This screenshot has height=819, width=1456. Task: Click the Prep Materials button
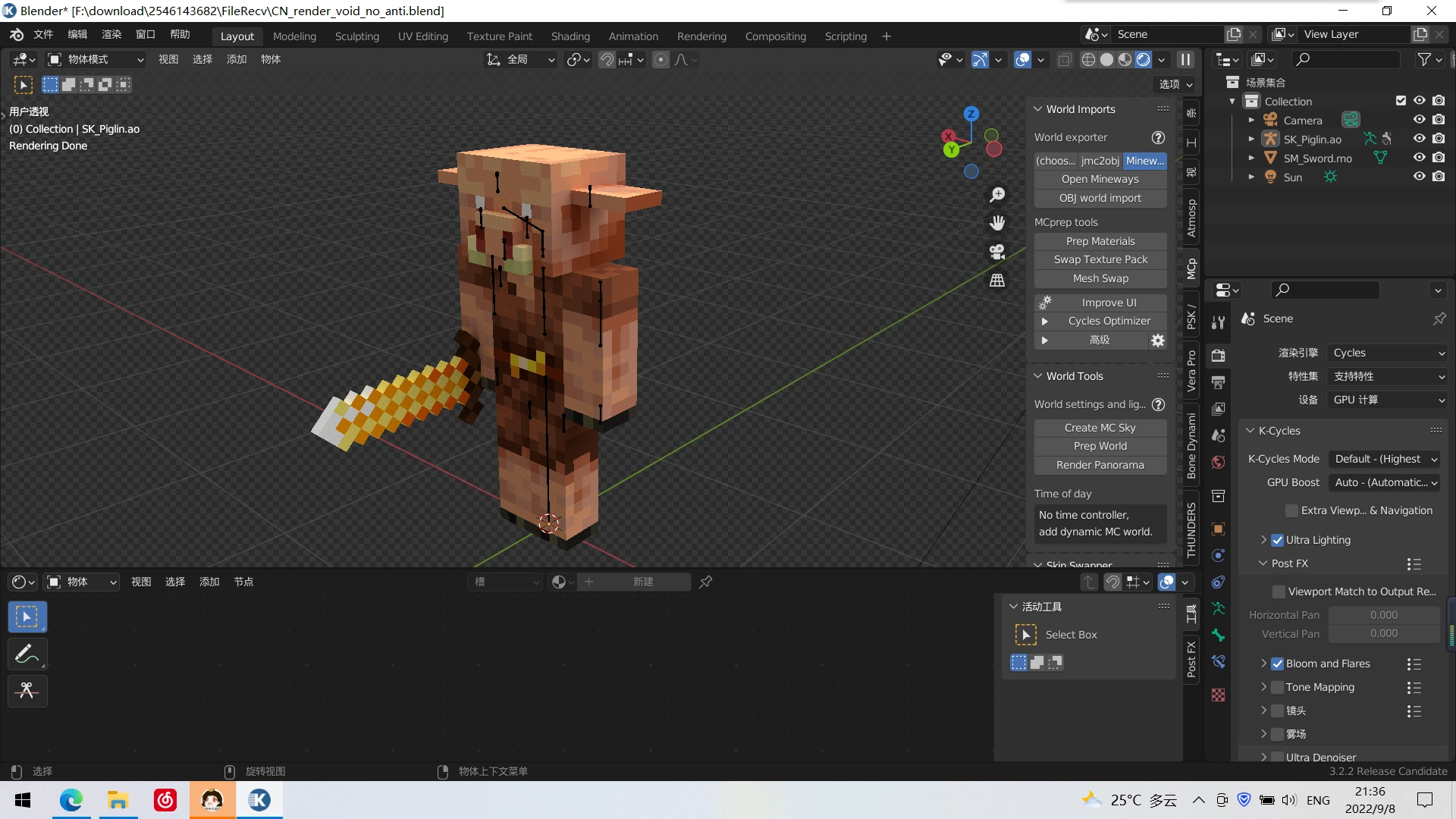[1100, 241]
